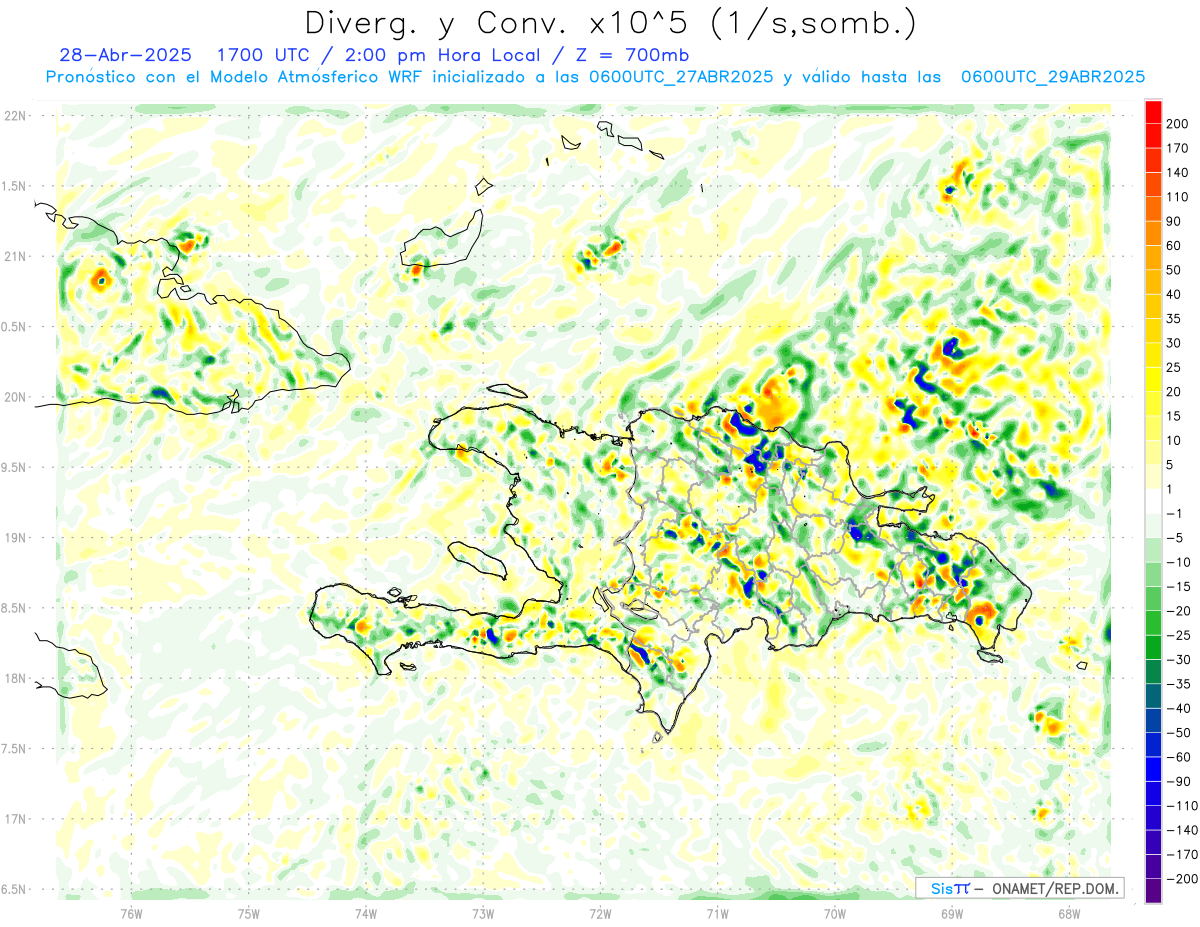Screen dimensions: 1200x927
Task: Click the '71W' longitude label
Action: [717, 912]
